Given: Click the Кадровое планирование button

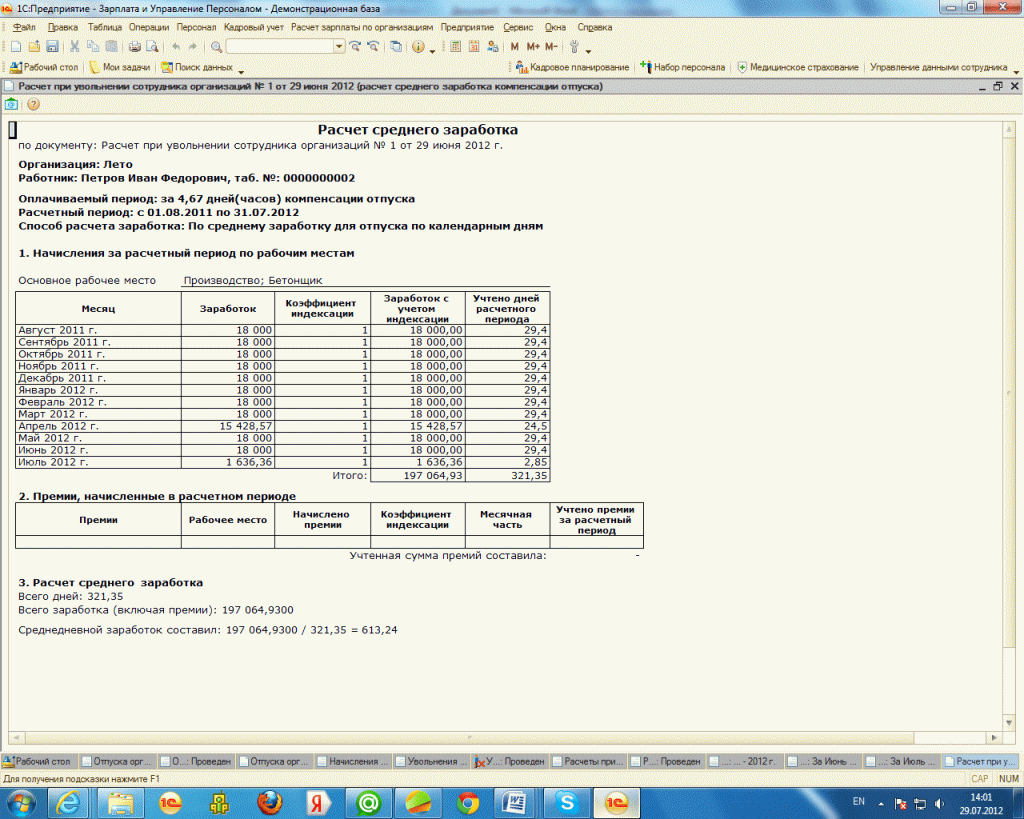Looking at the screenshot, I should (573, 68).
